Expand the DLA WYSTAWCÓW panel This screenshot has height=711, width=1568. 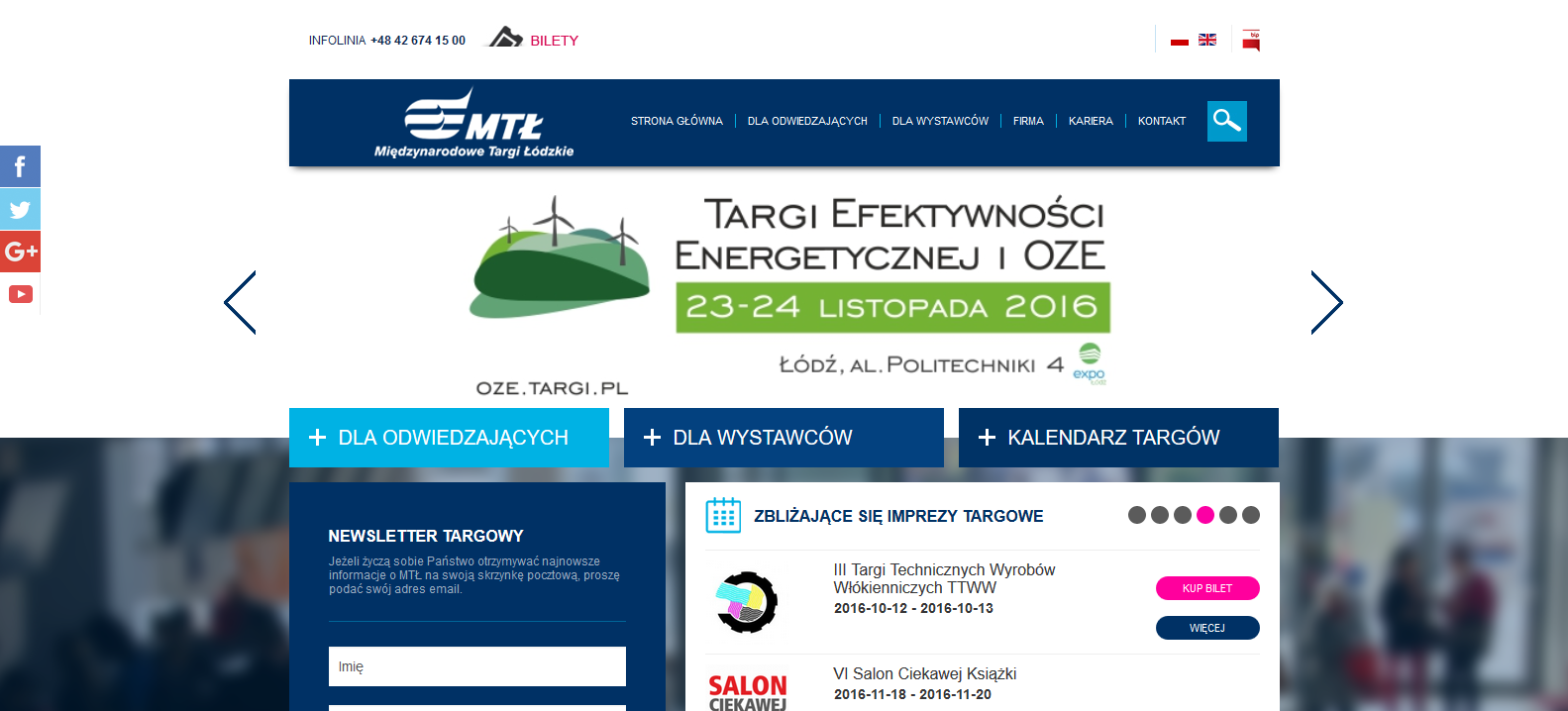[784, 438]
